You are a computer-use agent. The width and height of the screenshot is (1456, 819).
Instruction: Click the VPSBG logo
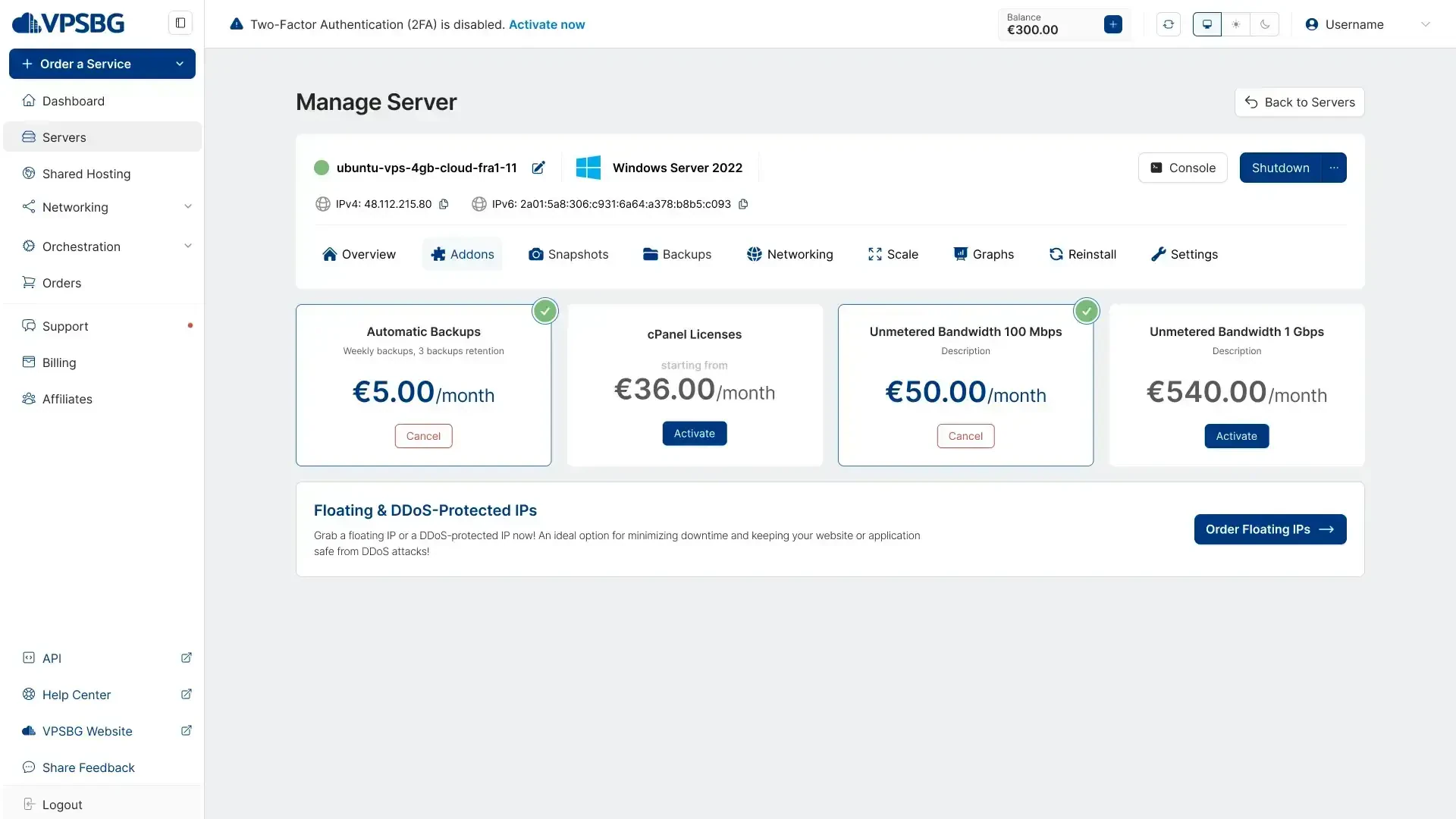point(68,24)
